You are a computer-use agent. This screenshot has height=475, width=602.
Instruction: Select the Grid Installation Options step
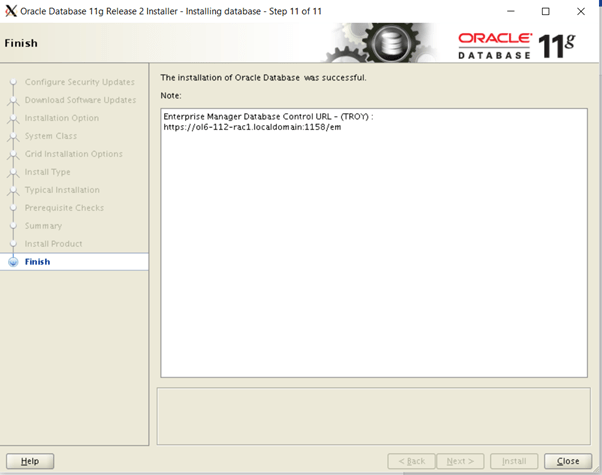click(x=73, y=154)
